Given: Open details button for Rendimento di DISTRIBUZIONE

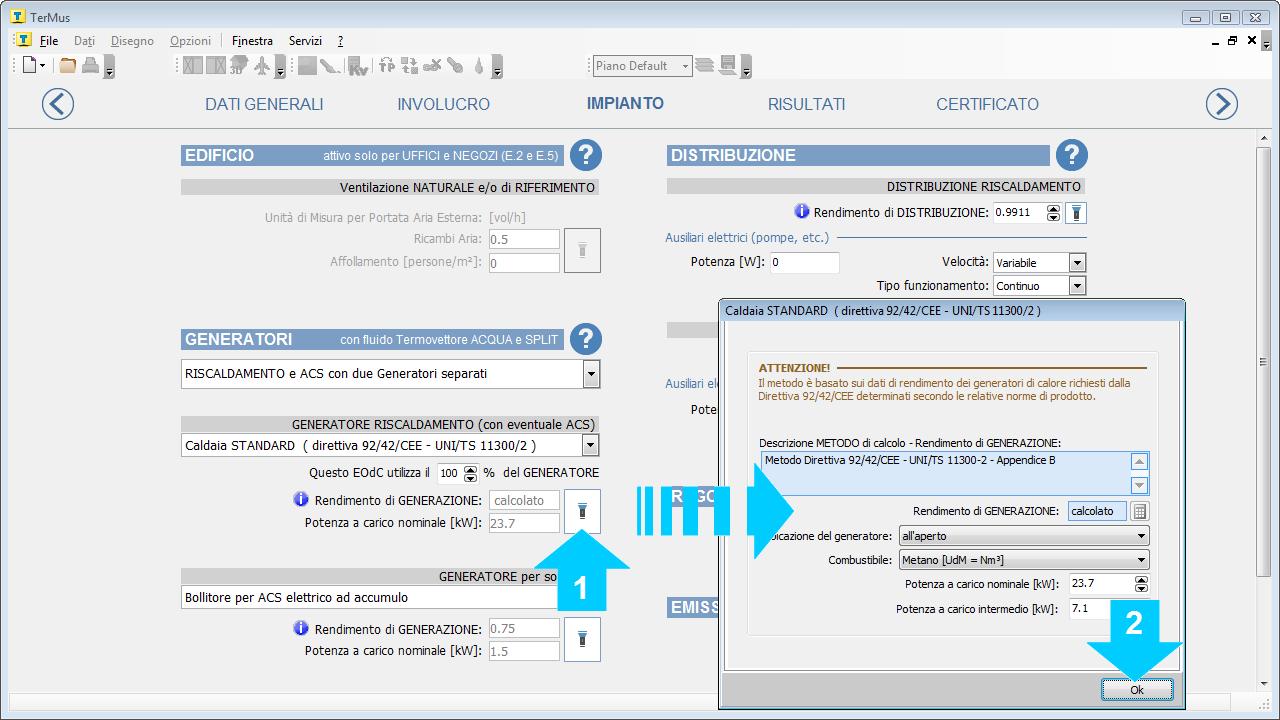Looking at the screenshot, I should tap(1076, 213).
